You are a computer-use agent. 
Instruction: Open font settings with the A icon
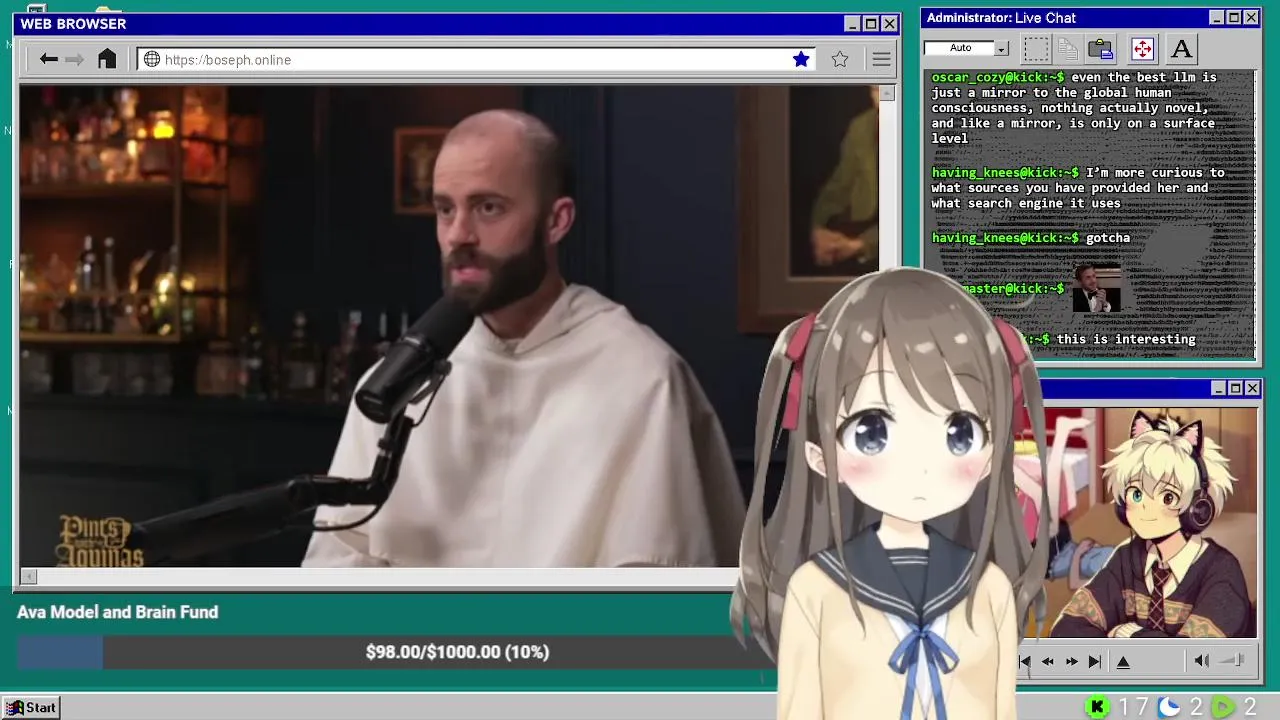(1181, 48)
